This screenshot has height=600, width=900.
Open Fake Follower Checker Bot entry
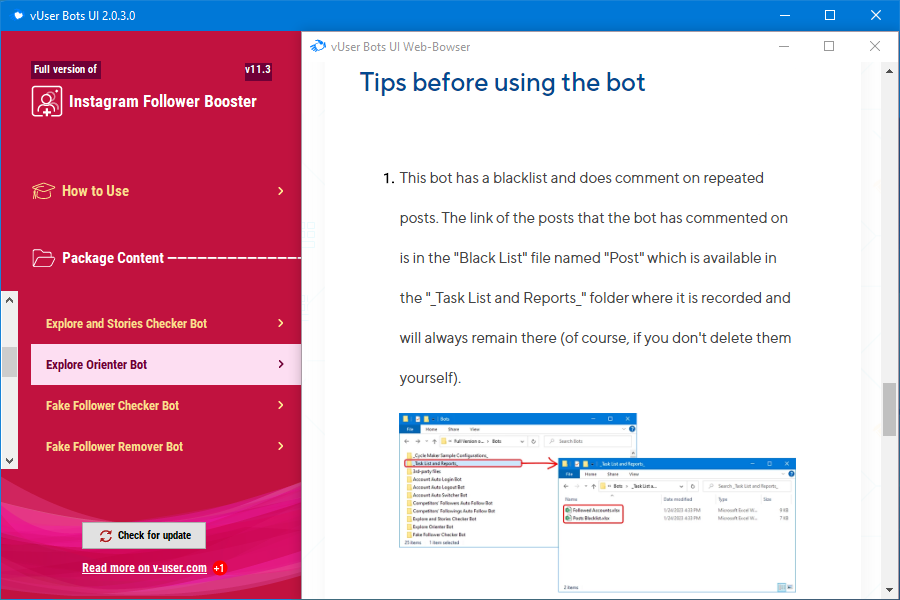tap(166, 405)
